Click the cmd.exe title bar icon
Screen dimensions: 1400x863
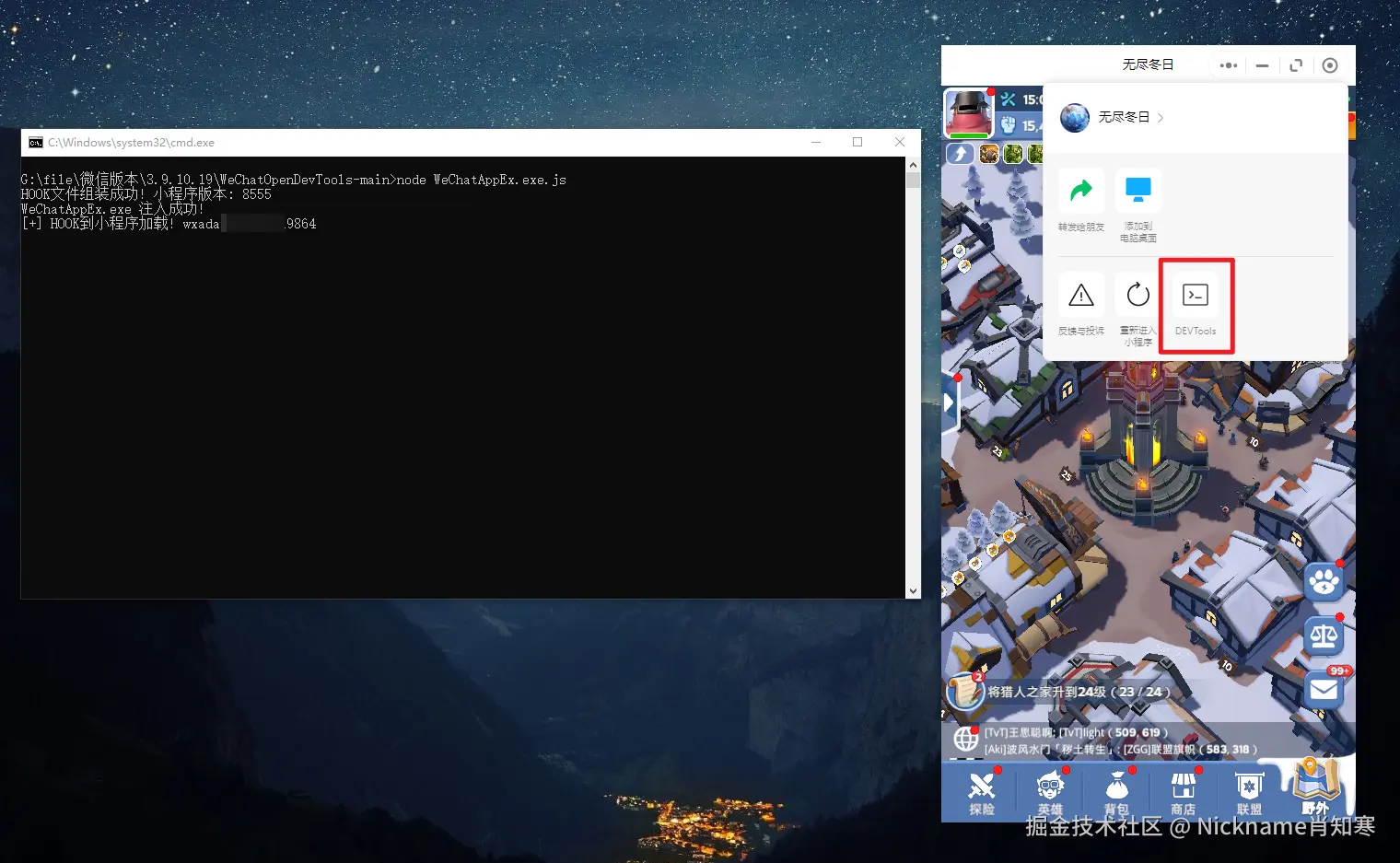pos(36,143)
